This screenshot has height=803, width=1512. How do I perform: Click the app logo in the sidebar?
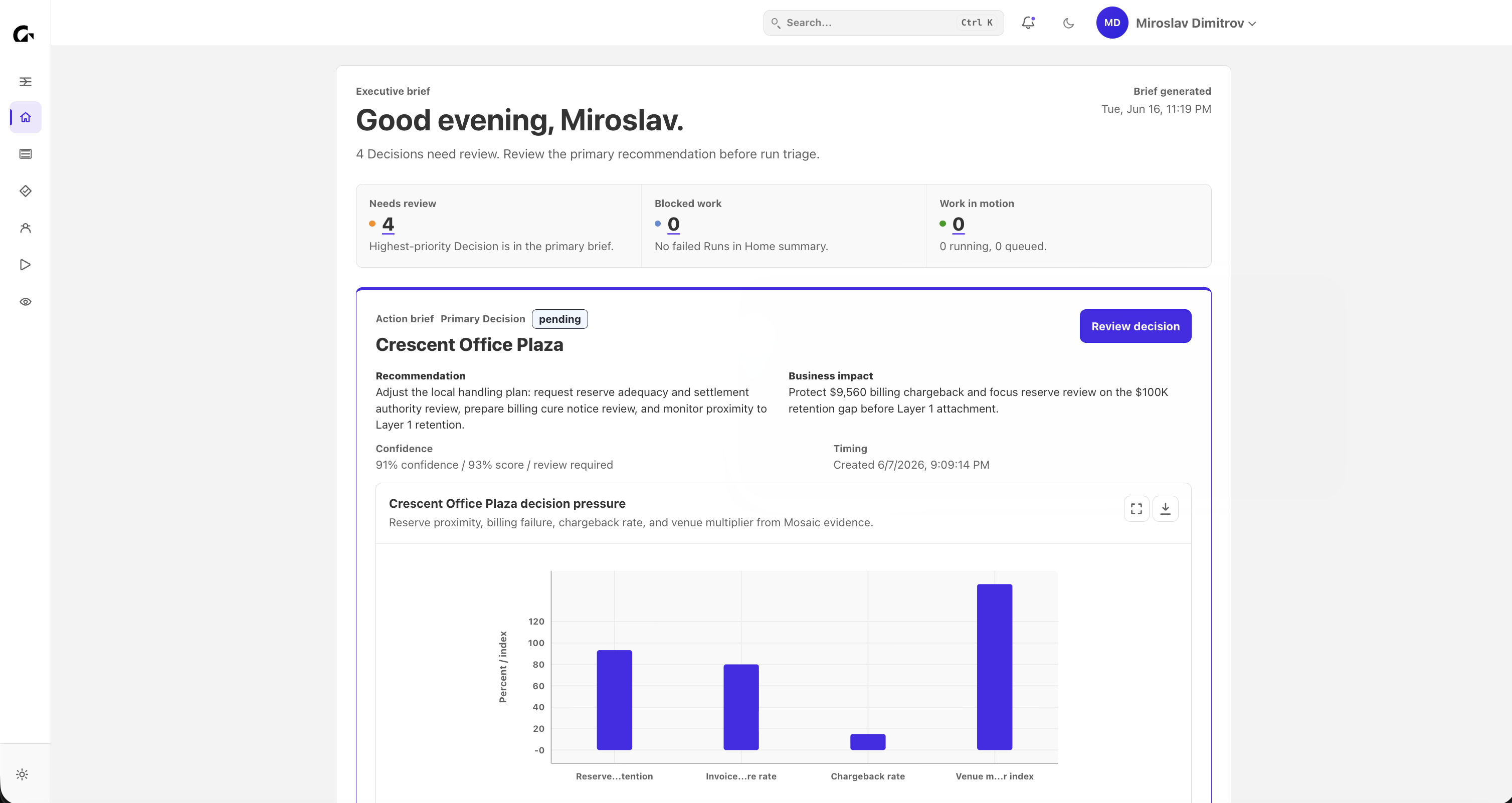[x=24, y=34]
